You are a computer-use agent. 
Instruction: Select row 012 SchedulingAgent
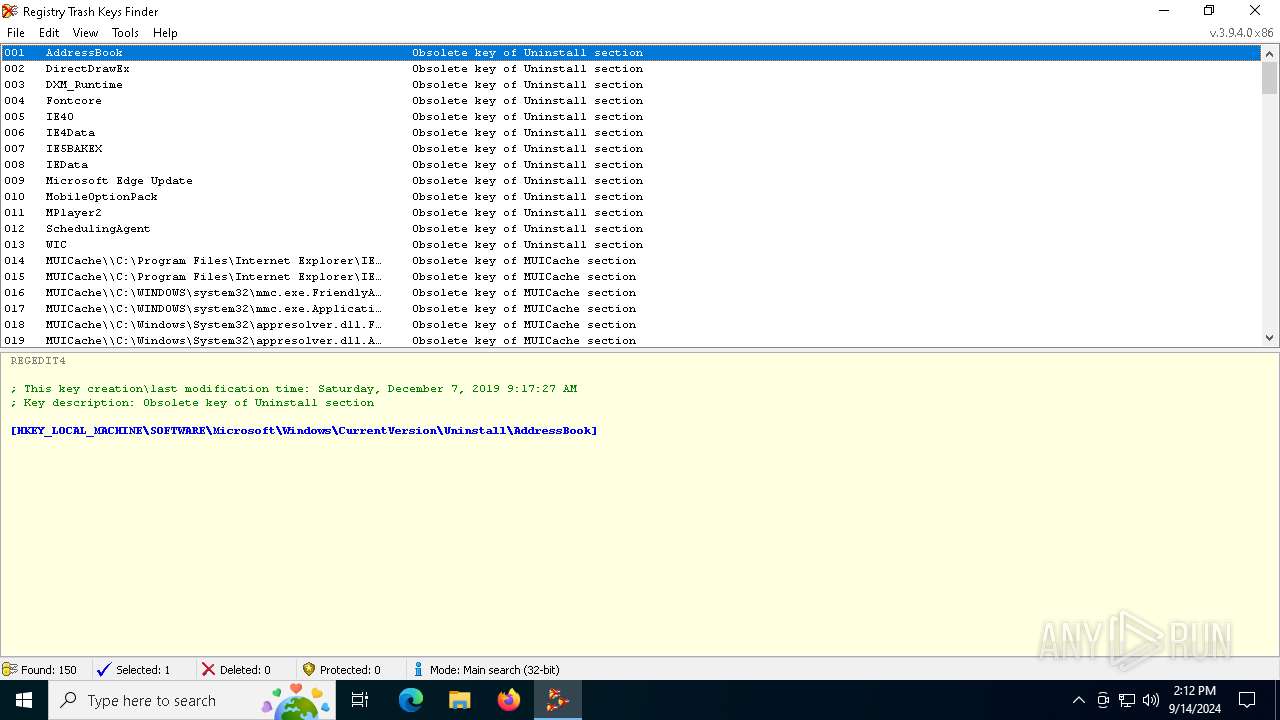[631, 229]
